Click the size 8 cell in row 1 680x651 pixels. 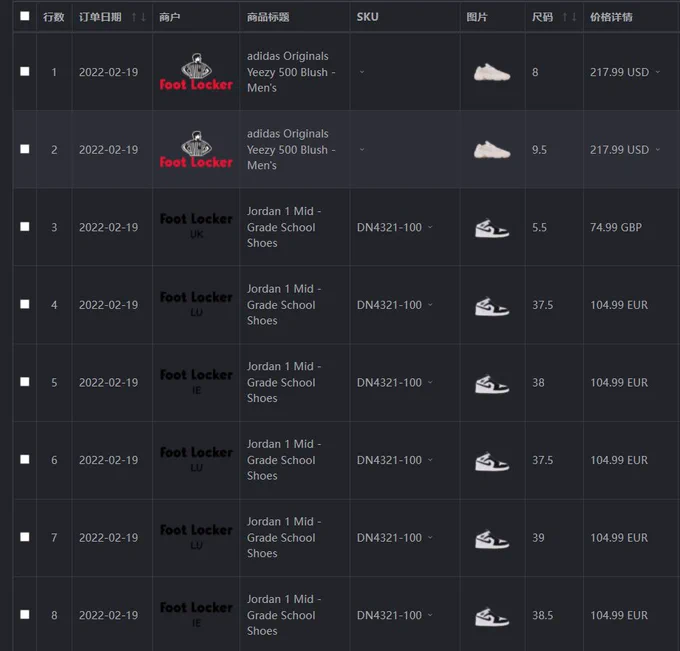(x=535, y=72)
